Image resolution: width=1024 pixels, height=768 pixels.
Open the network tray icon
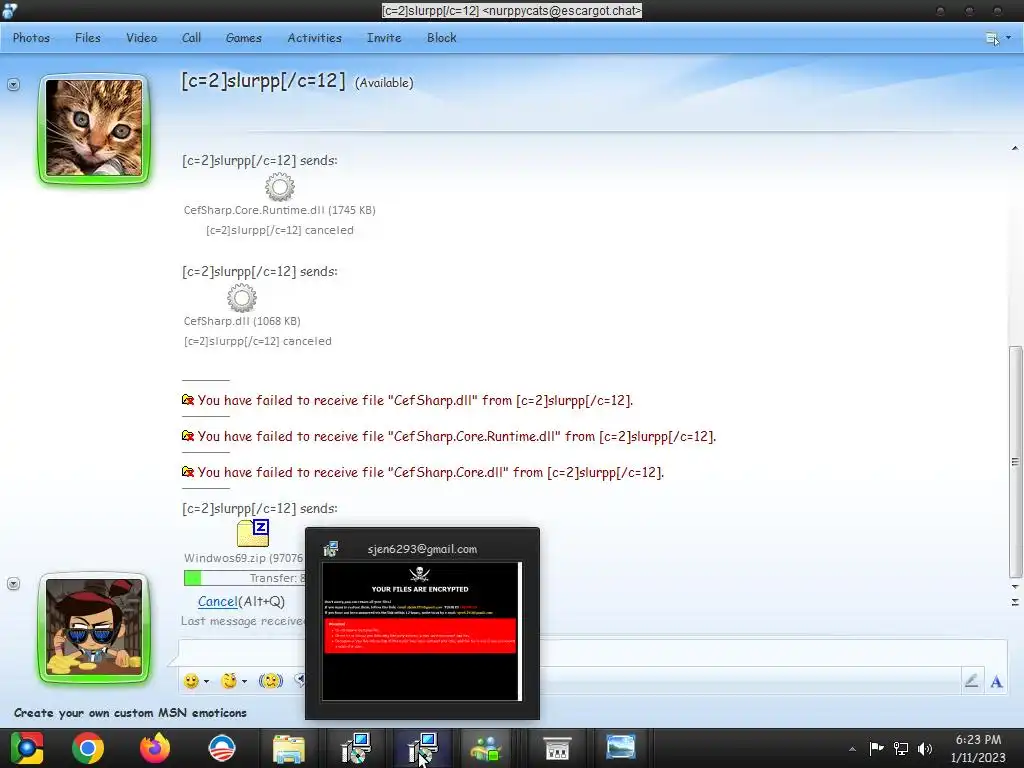click(901, 748)
